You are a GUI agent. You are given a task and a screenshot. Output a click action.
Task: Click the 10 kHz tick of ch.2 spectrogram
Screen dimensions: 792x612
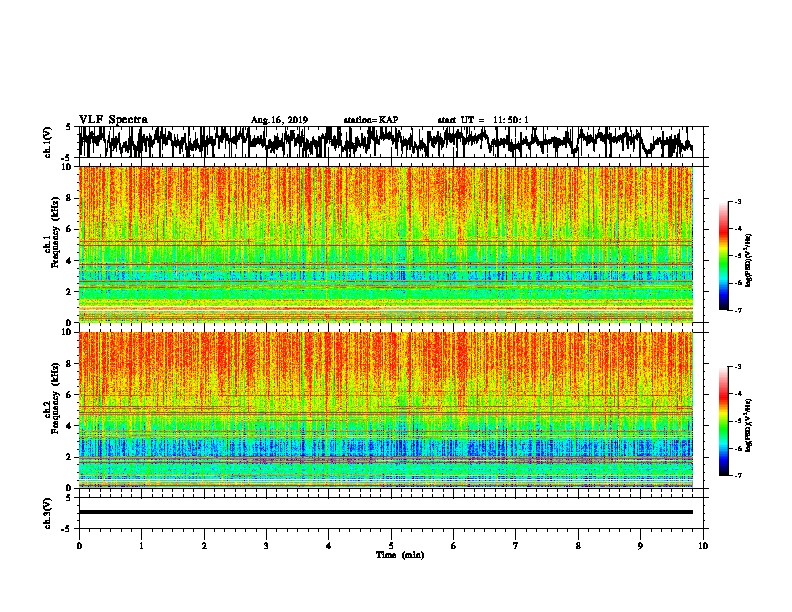(67, 332)
